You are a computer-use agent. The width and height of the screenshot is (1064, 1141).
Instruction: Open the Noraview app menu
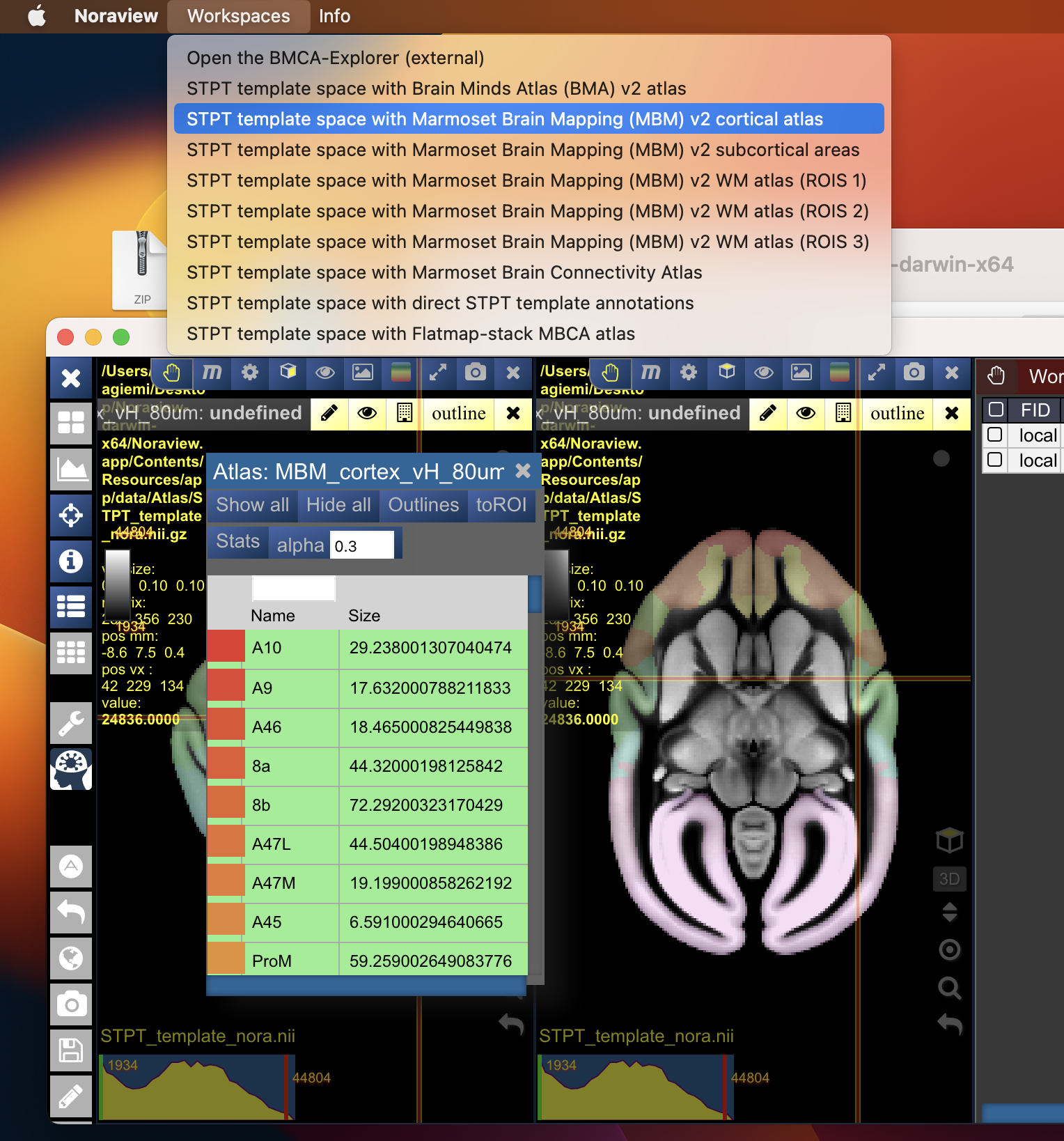116,16
